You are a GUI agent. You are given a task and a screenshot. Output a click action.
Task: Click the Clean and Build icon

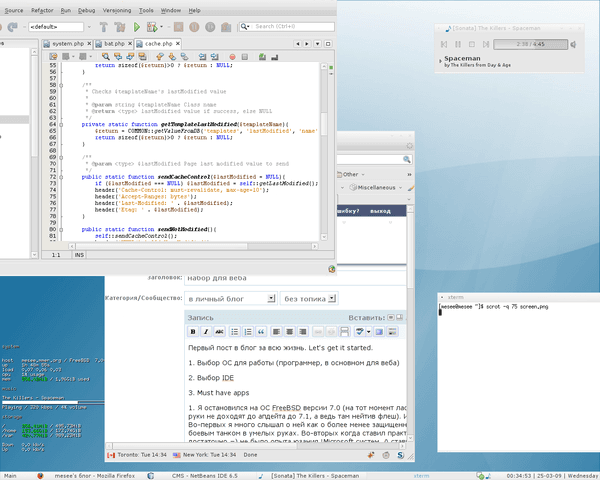point(120,27)
